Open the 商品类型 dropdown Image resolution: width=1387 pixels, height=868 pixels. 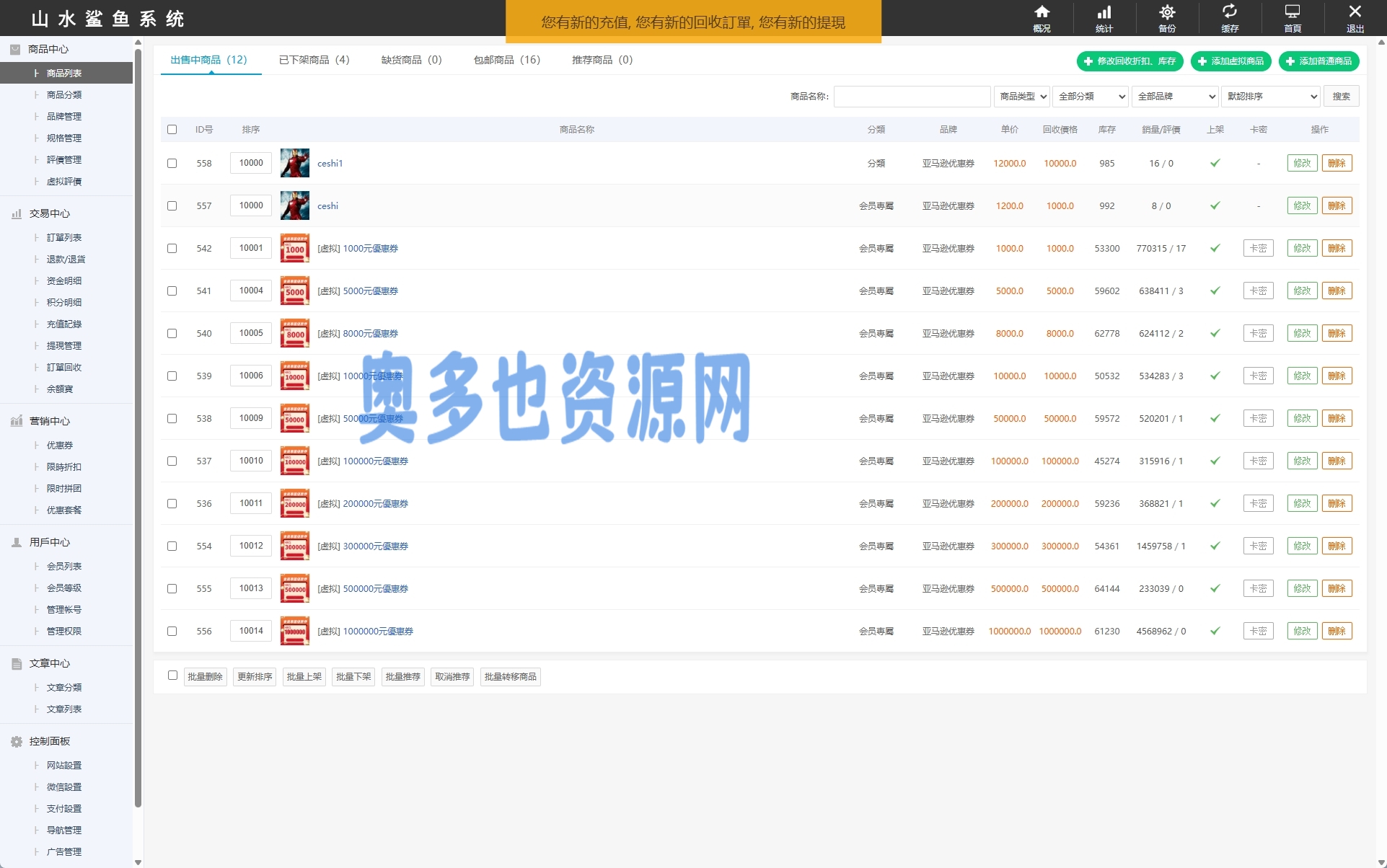1022,96
